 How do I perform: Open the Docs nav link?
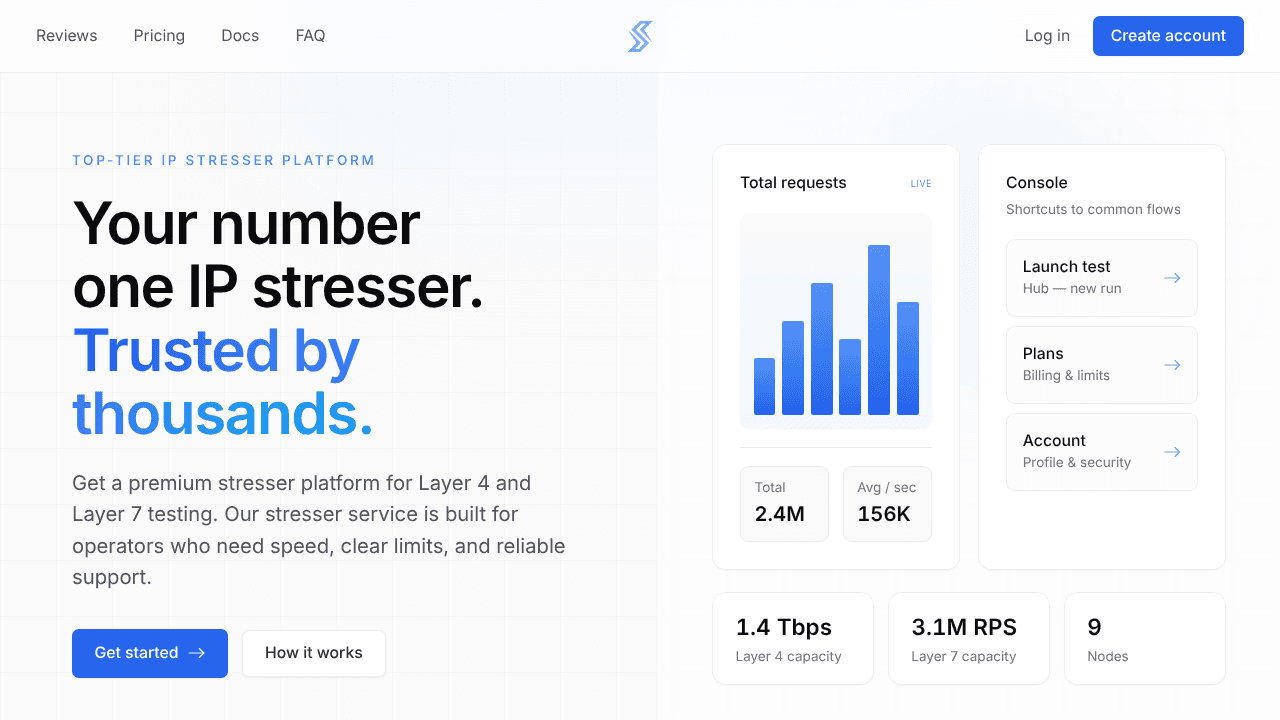pos(240,36)
